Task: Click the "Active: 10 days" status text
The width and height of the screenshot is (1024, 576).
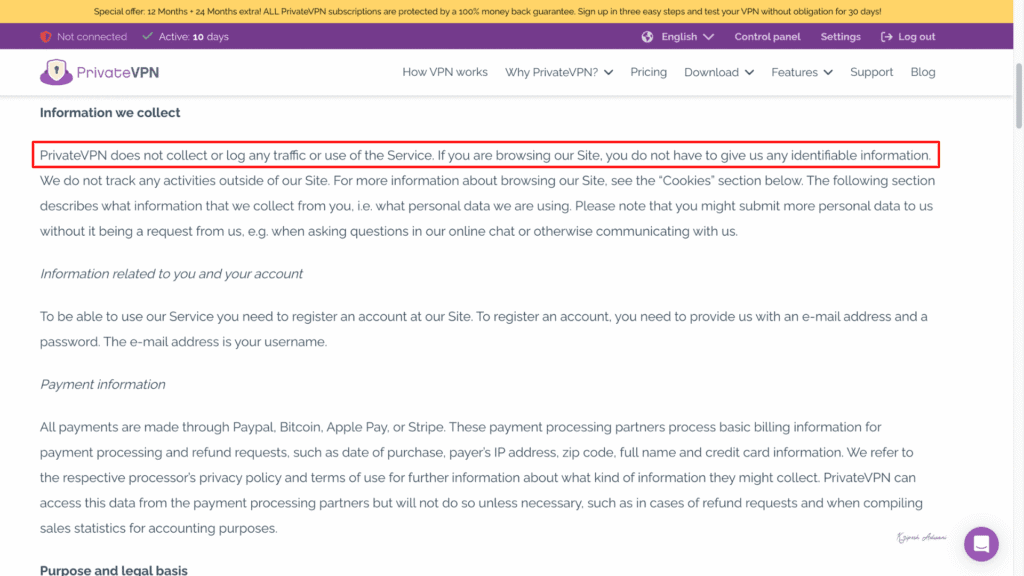Action: (194, 37)
